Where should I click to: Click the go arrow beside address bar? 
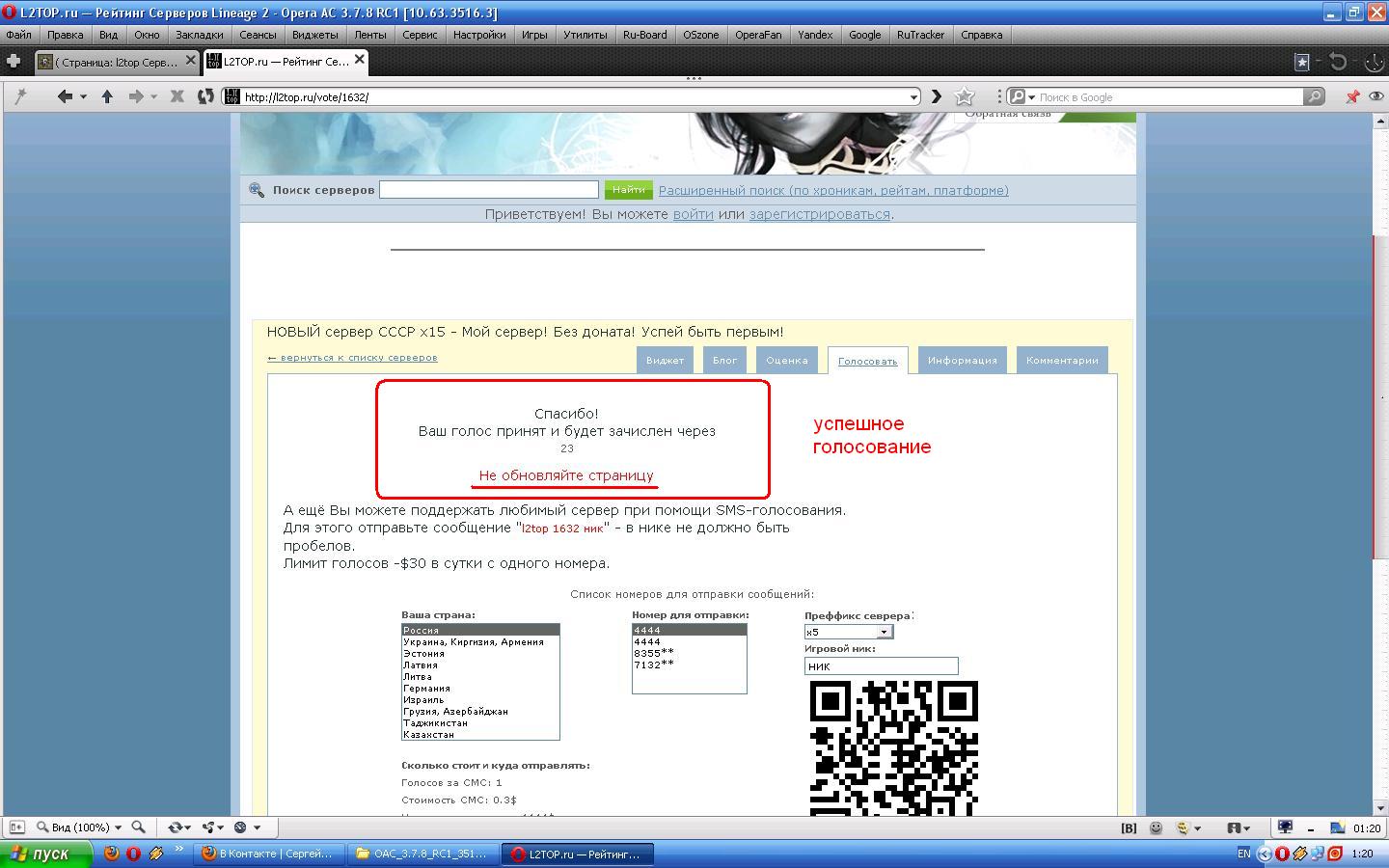[936, 96]
